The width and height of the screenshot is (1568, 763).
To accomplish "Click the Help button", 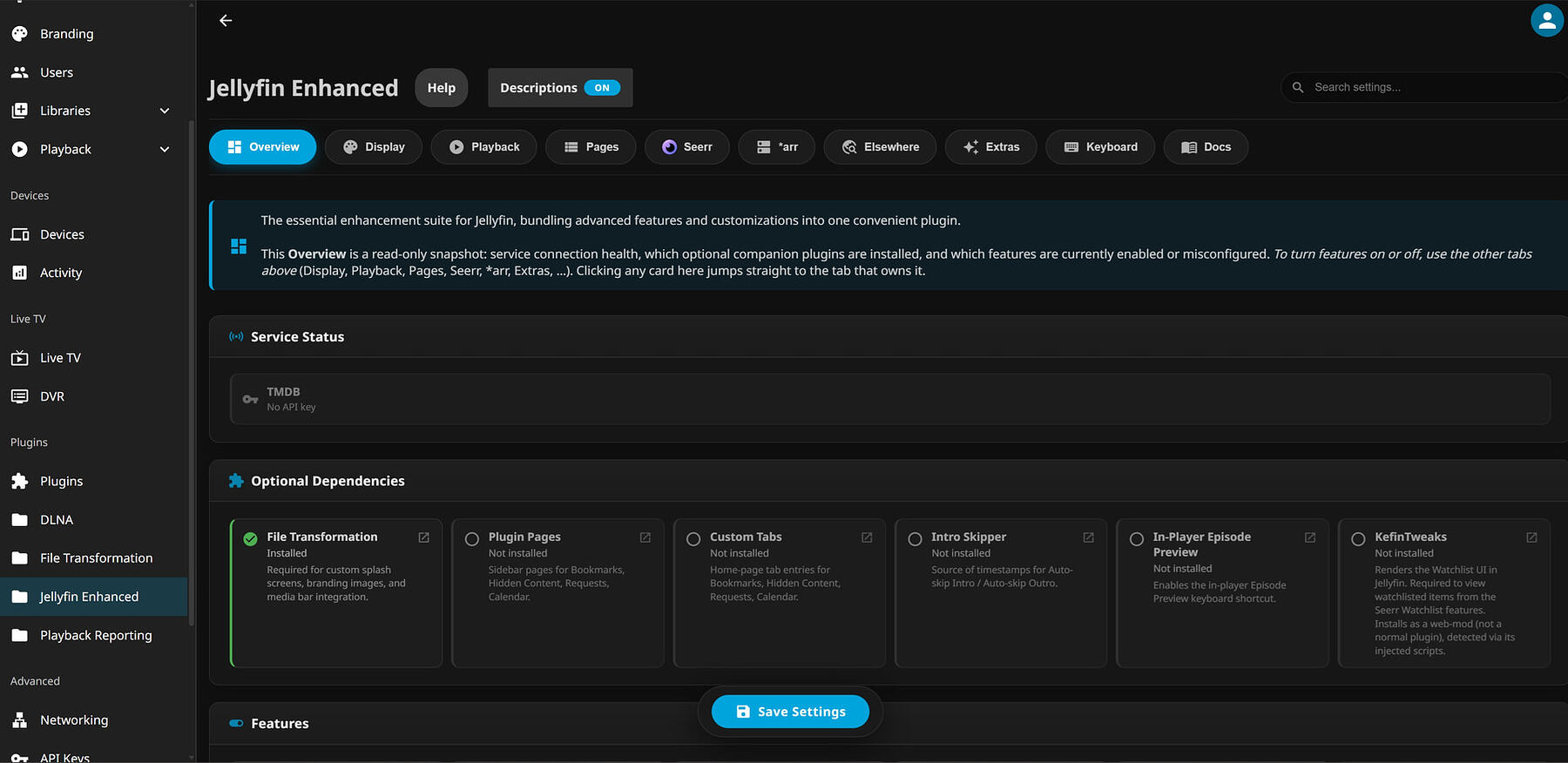I will coord(442,88).
